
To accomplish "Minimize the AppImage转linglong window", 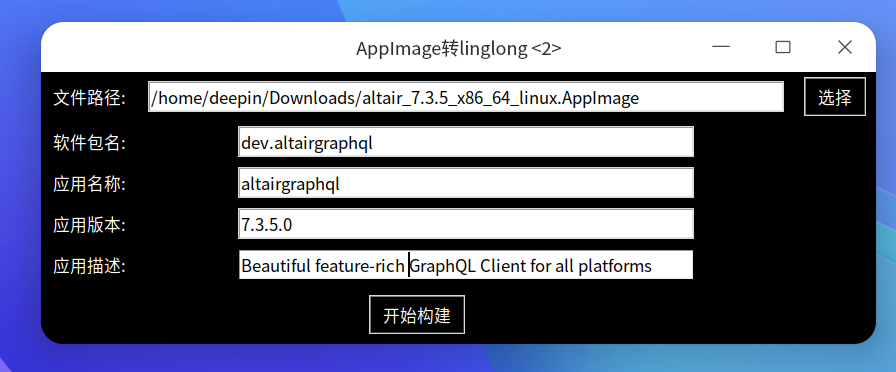I will pos(721,47).
